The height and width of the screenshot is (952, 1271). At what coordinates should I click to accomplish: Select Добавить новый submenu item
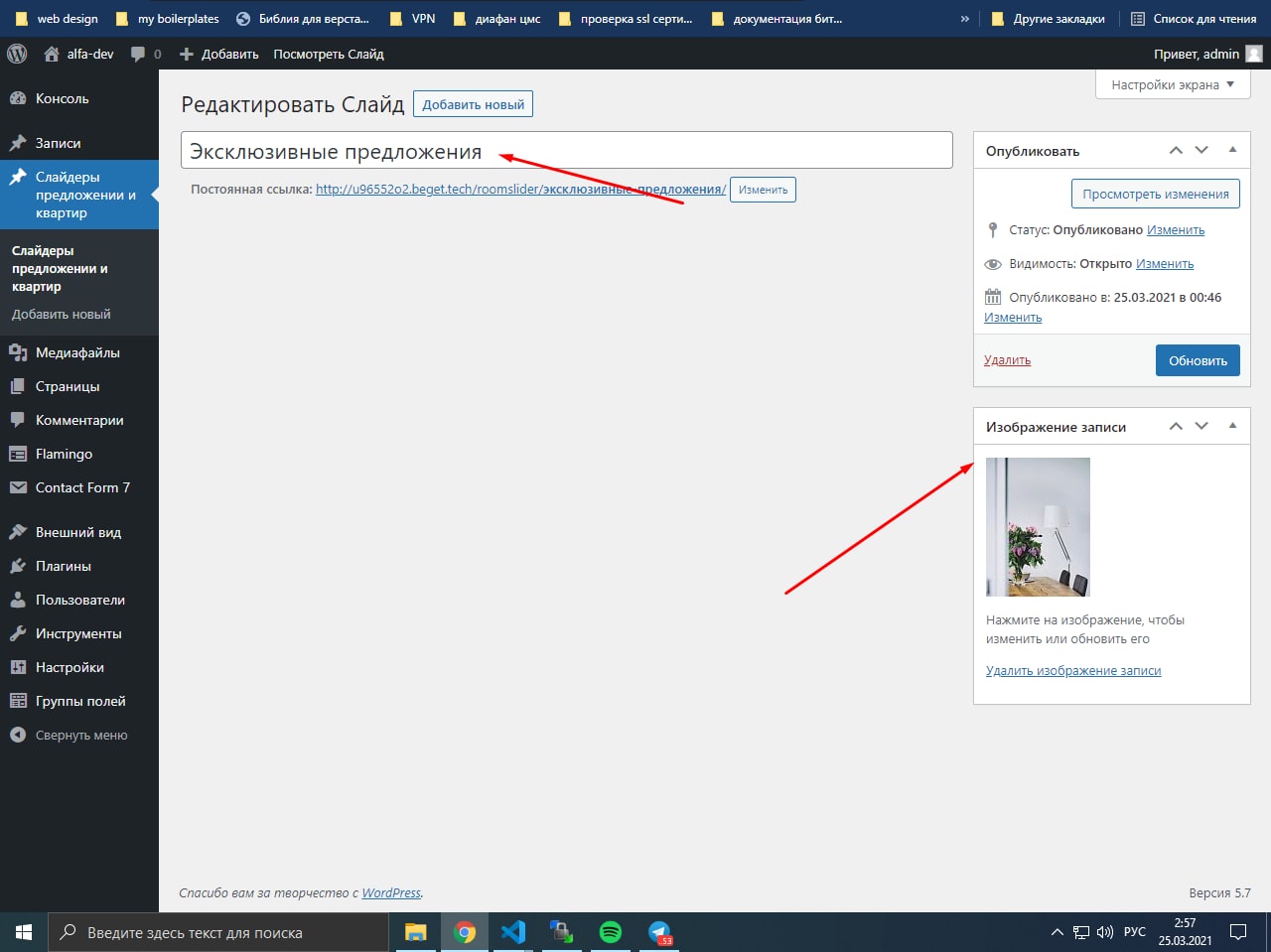(x=62, y=314)
